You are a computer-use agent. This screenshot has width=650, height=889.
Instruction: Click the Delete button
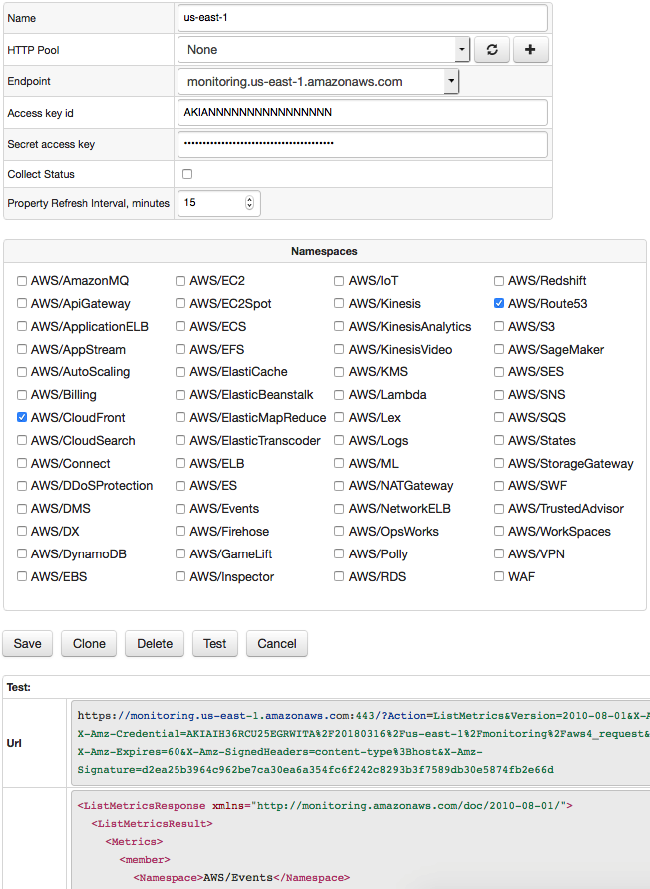pyautogui.click(x=155, y=644)
